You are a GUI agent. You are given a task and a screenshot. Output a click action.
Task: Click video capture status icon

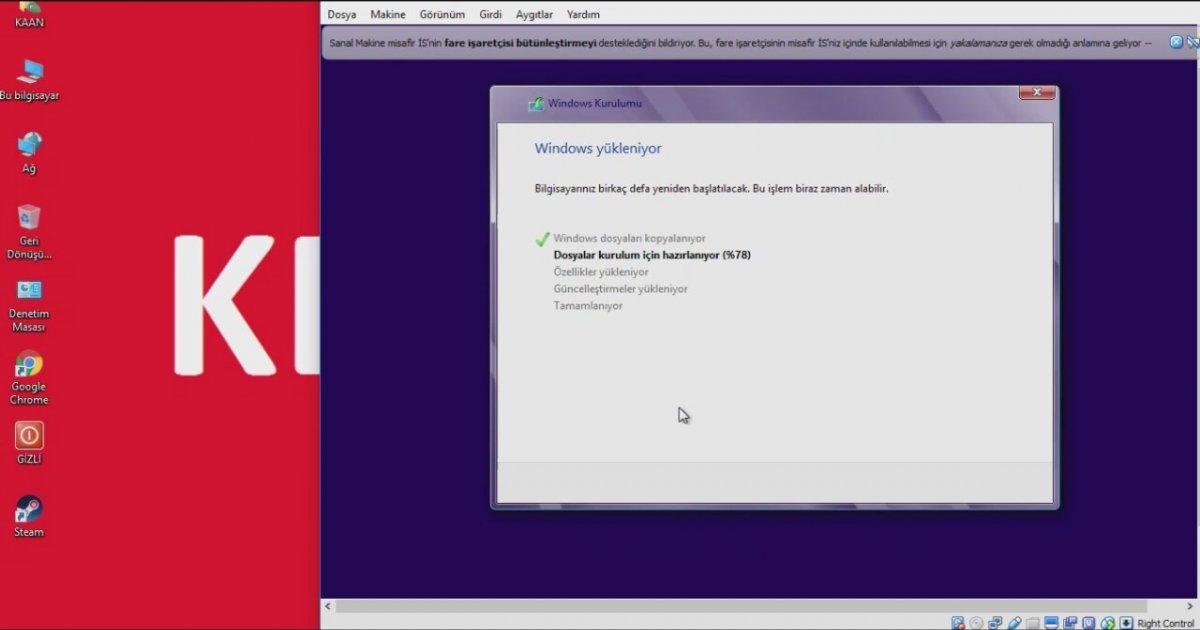pyautogui.click(x=1070, y=623)
